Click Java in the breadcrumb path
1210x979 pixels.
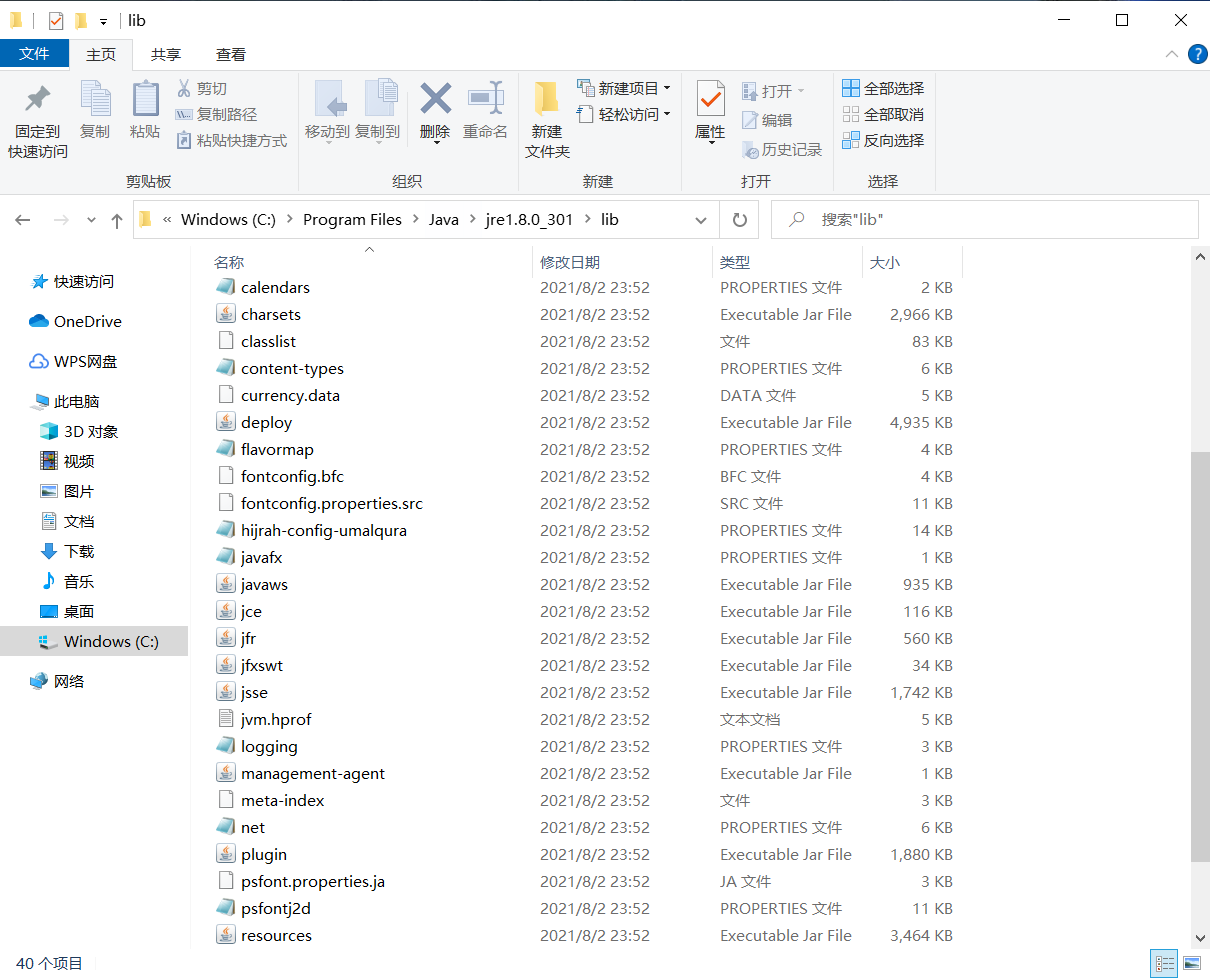coord(444,220)
